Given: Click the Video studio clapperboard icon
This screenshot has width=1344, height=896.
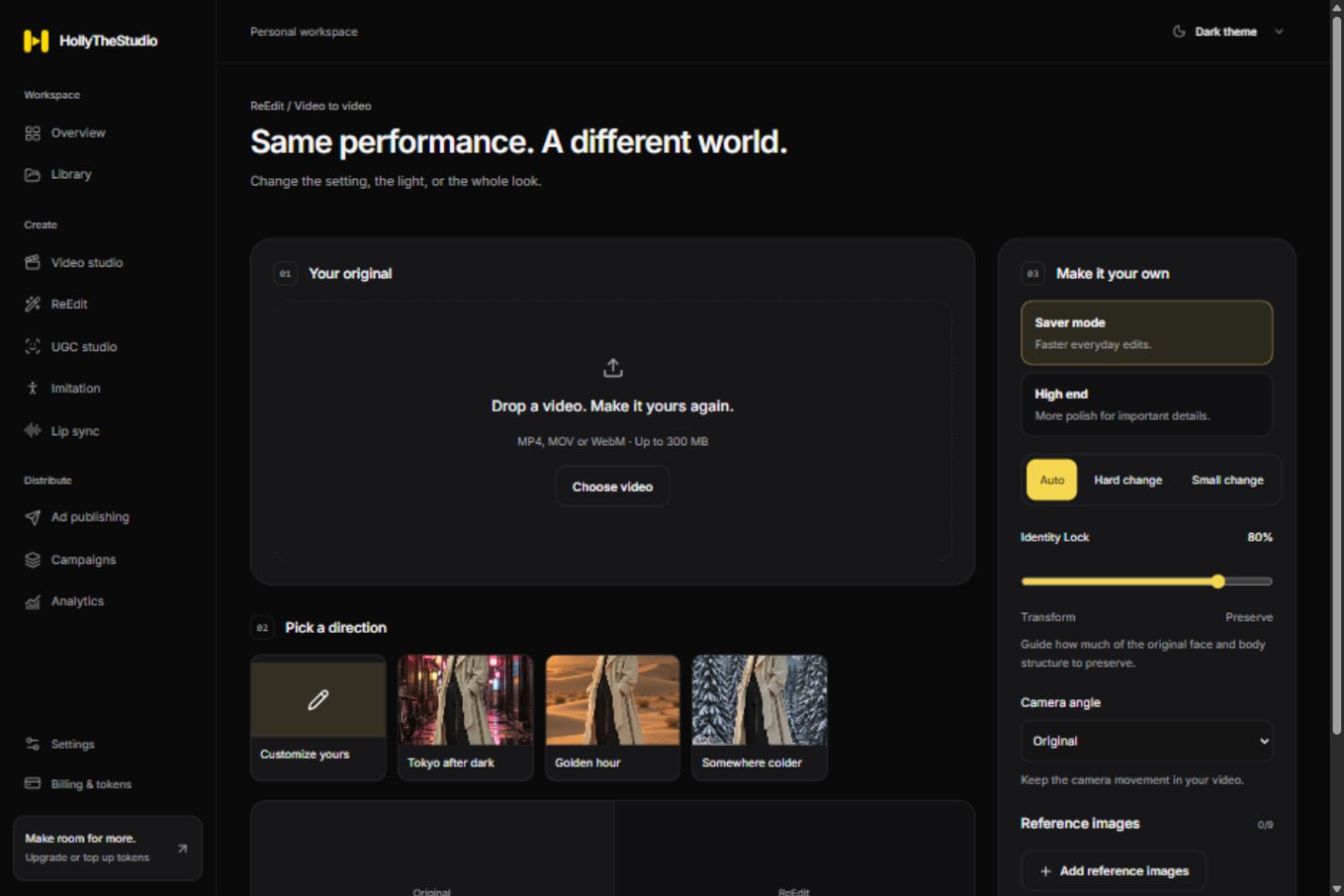Looking at the screenshot, I should (x=32, y=262).
